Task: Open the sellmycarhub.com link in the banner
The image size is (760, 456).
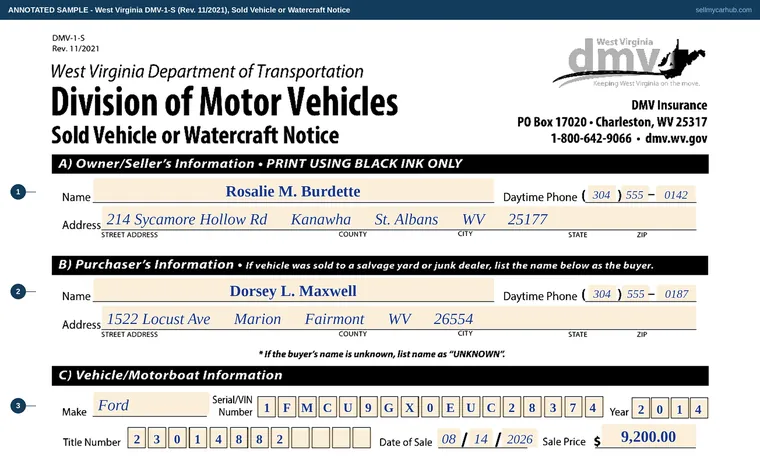Action: [723, 10]
